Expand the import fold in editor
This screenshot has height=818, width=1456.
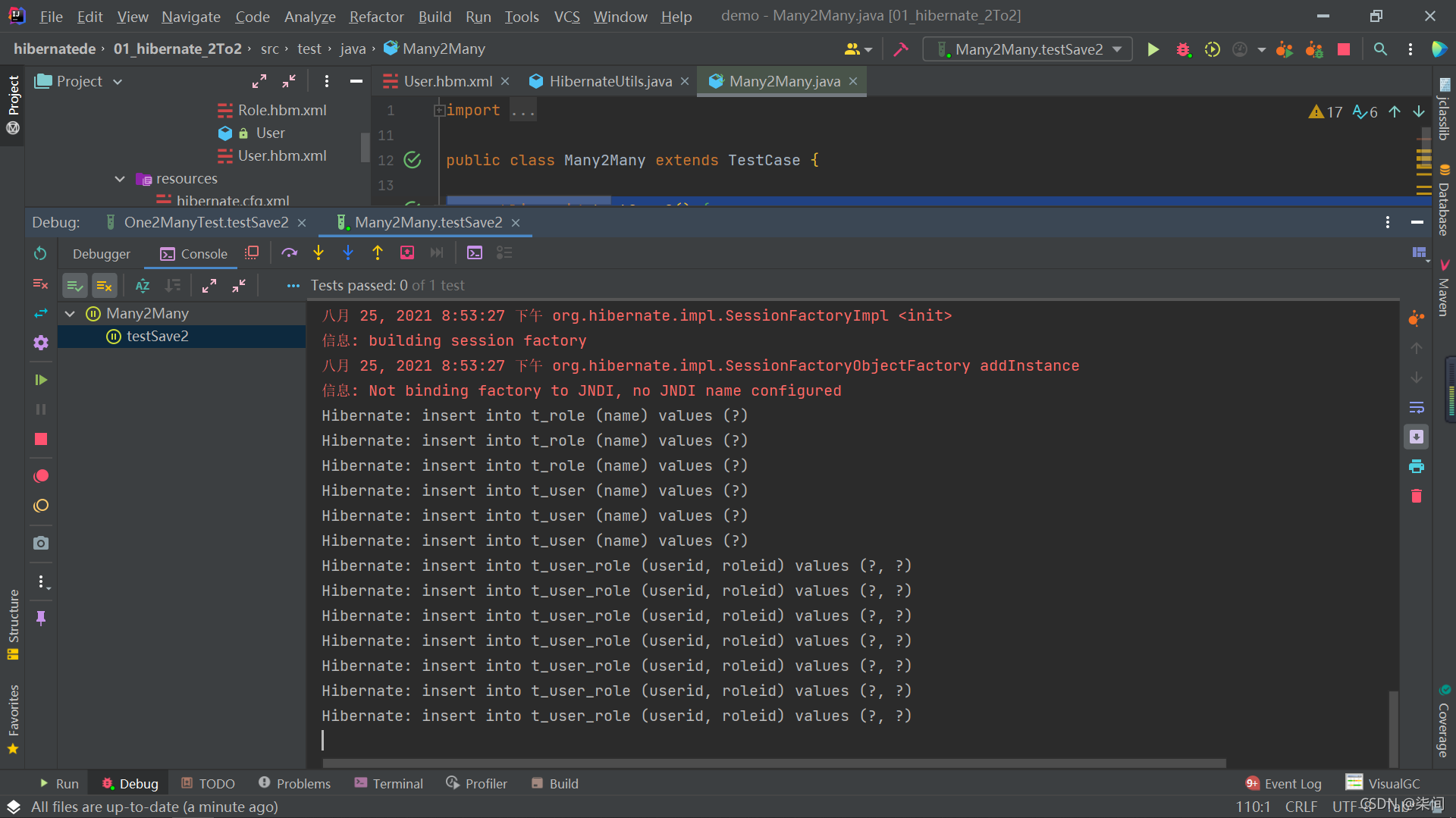tap(438, 111)
